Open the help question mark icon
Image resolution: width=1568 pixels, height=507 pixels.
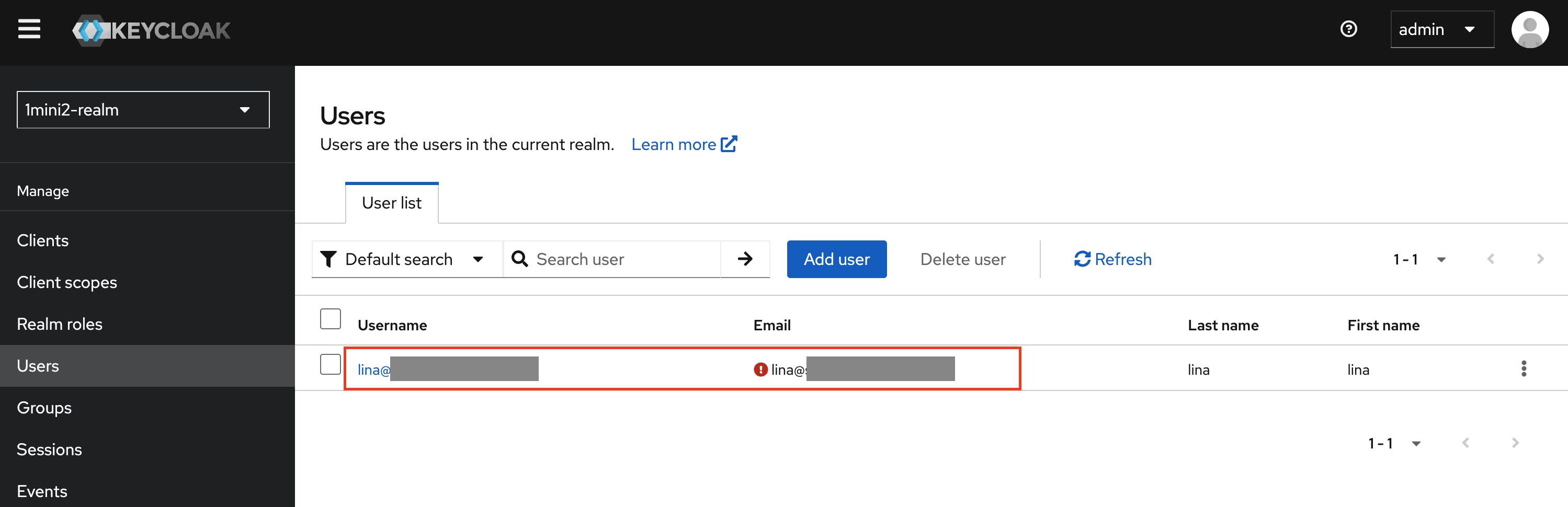[x=1348, y=29]
